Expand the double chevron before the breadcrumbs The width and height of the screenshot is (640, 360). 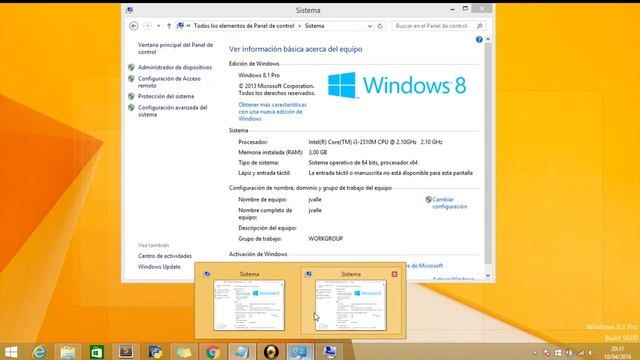coord(189,26)
